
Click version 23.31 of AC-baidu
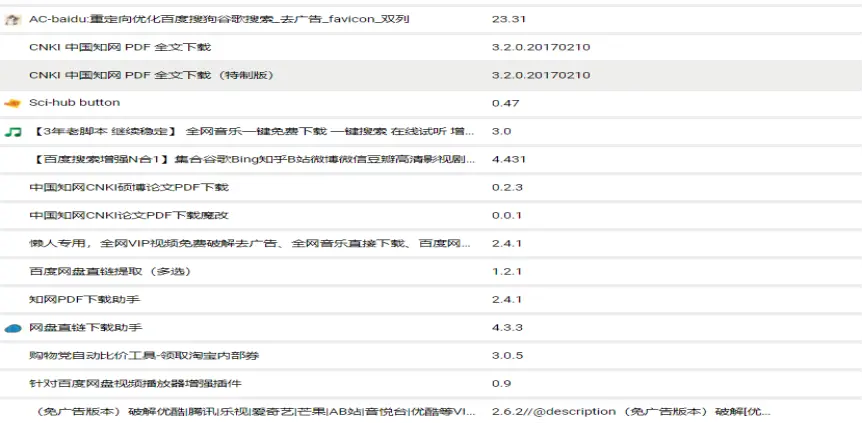pos(509,19)
